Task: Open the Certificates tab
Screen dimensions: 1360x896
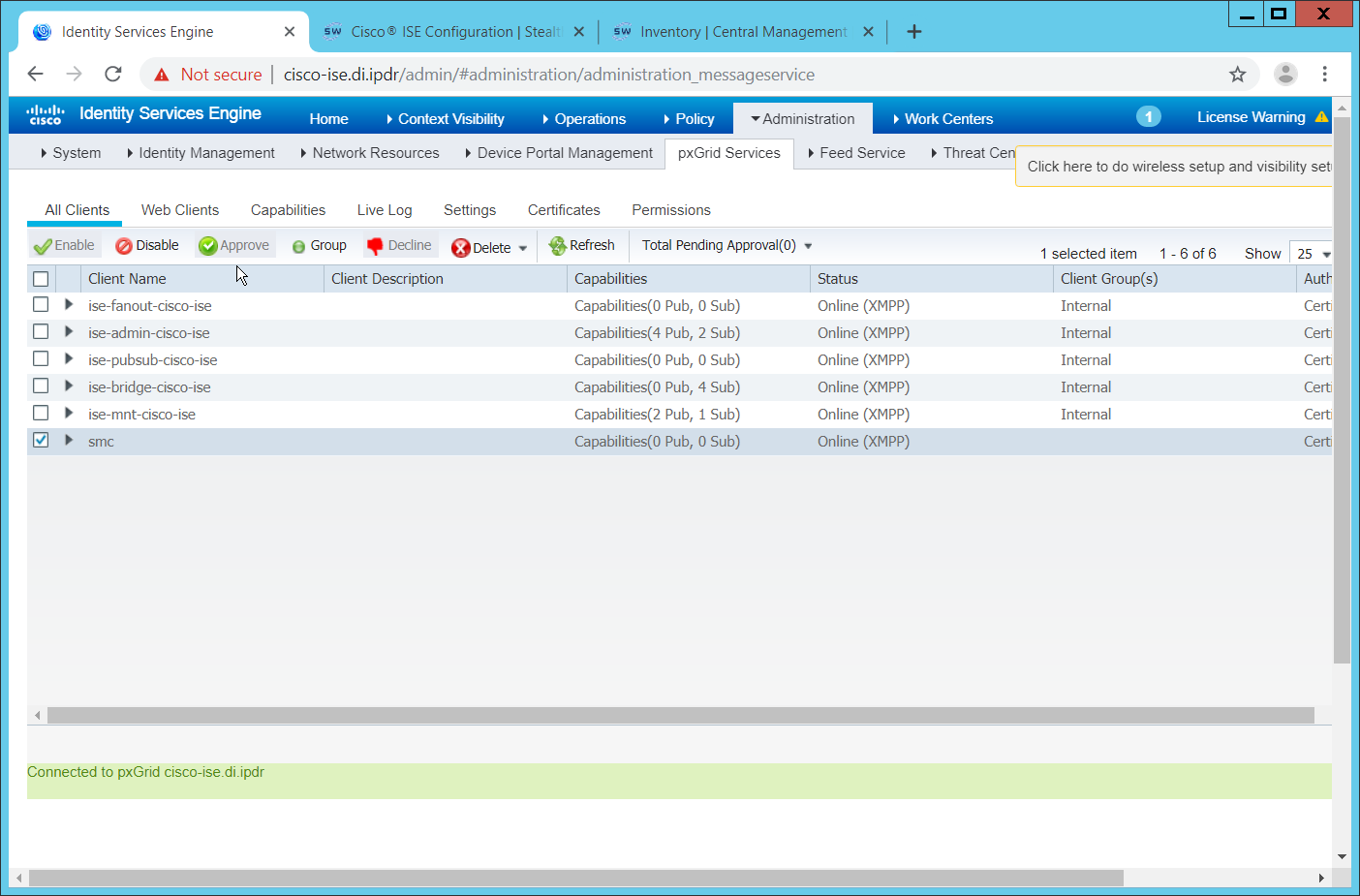Action: 564,210
